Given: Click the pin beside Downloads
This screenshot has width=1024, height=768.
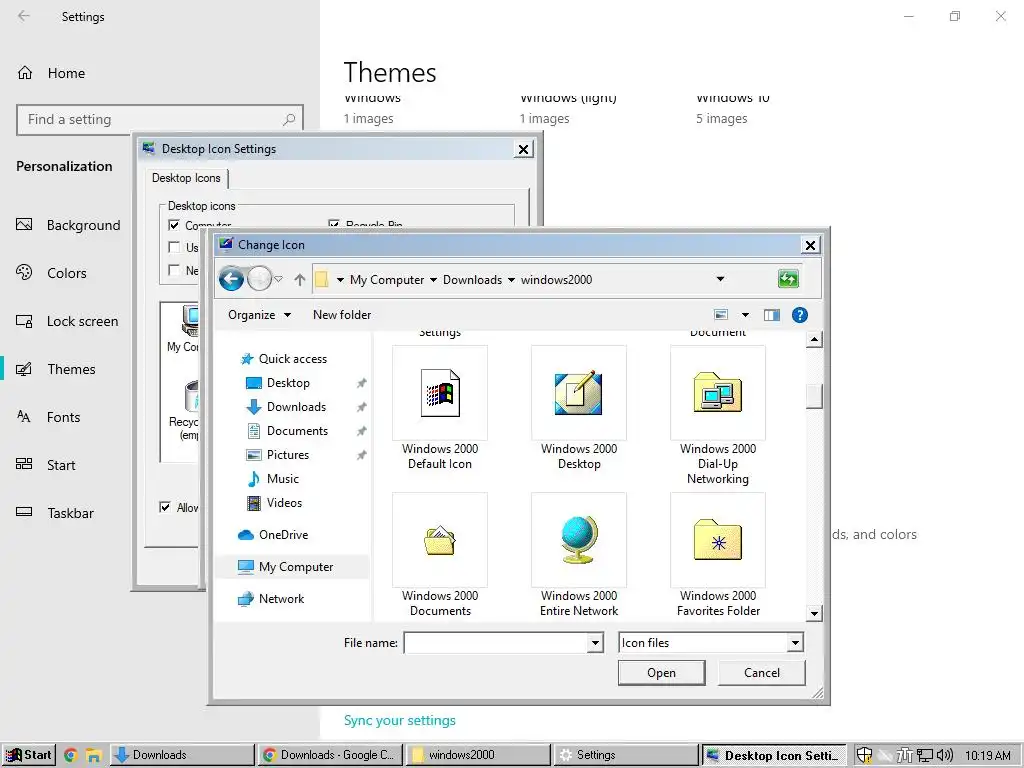Looking at the screenshot, I should 361,408.
